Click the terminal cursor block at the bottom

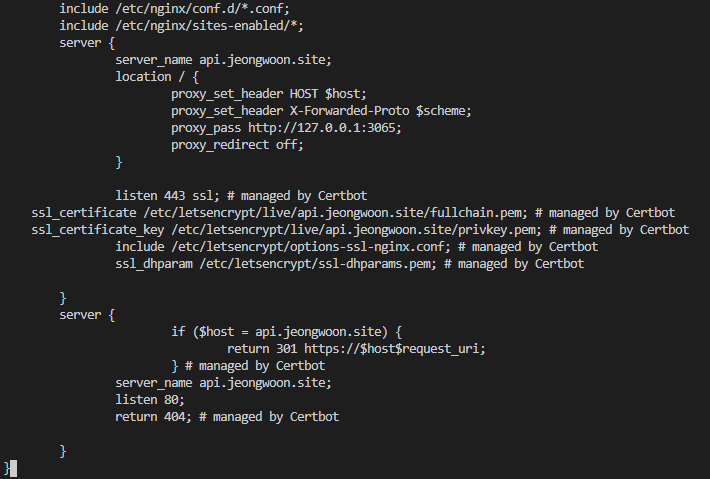click(x=13, y=469)
